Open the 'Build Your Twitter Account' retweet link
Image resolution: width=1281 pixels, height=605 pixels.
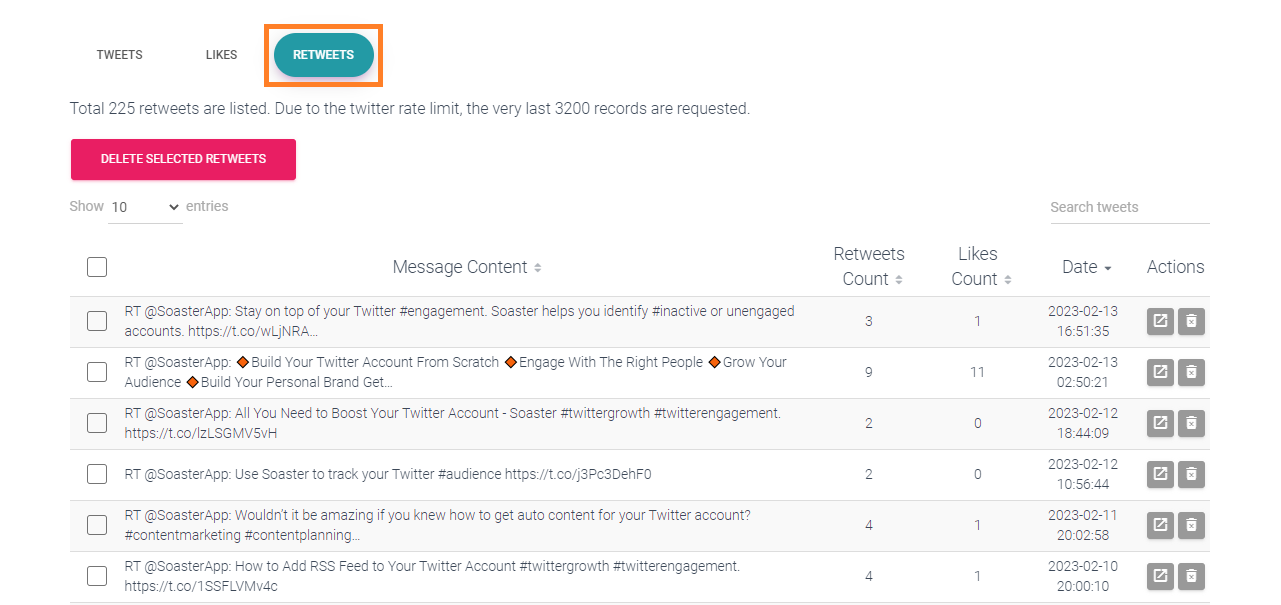(x=1160, y=372)
